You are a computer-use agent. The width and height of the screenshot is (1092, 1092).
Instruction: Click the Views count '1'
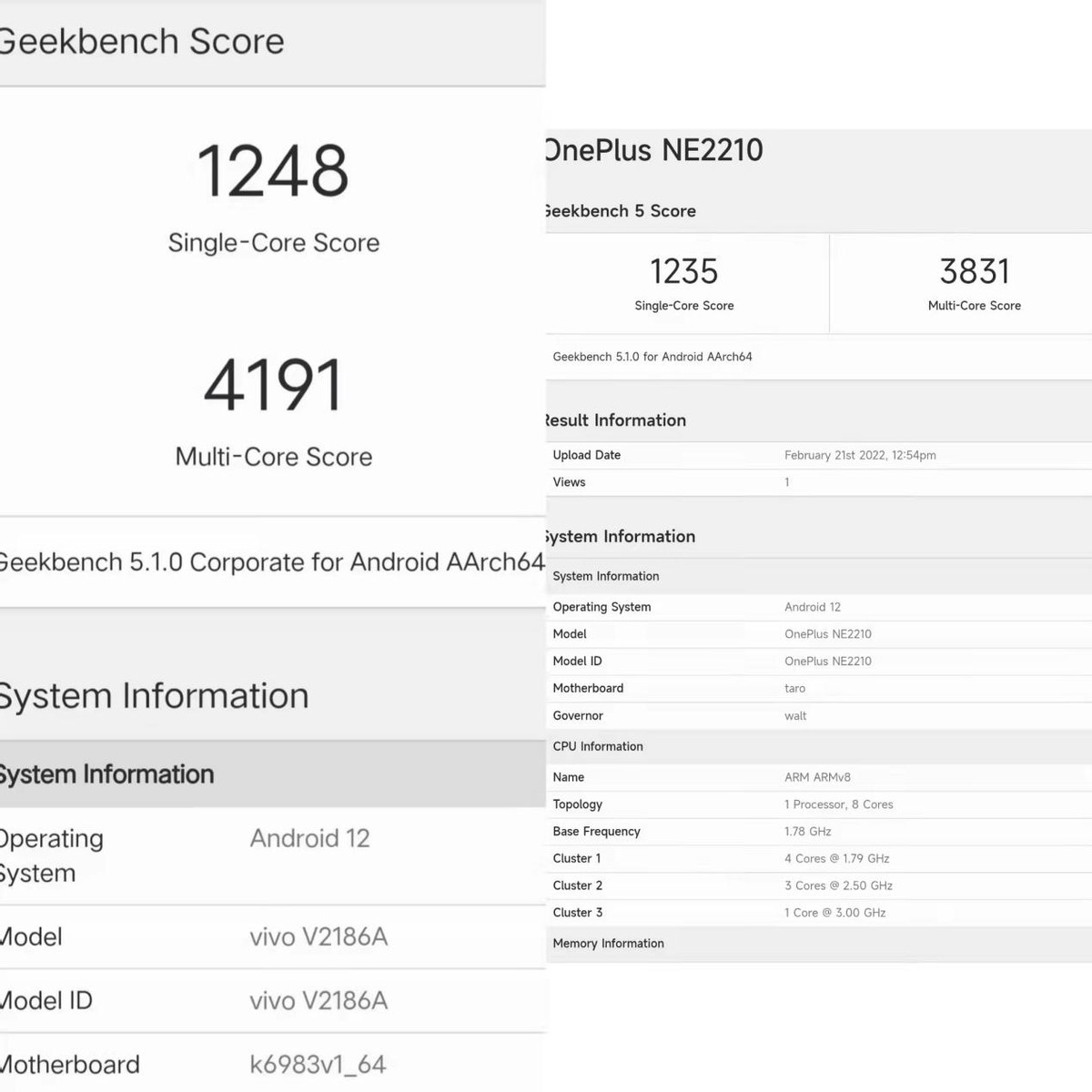(787, 482)
